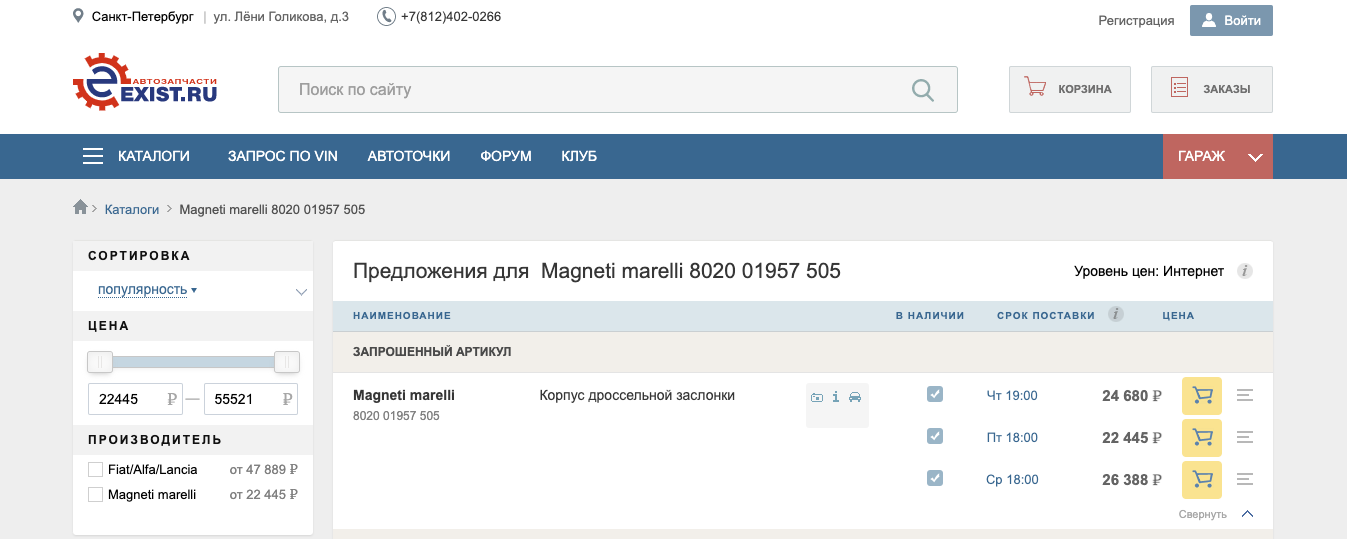This screenshot has height=539, width=1347.
Task: Click the Ср 18:00 delivery time link
Action: [x=1012, y=480]
